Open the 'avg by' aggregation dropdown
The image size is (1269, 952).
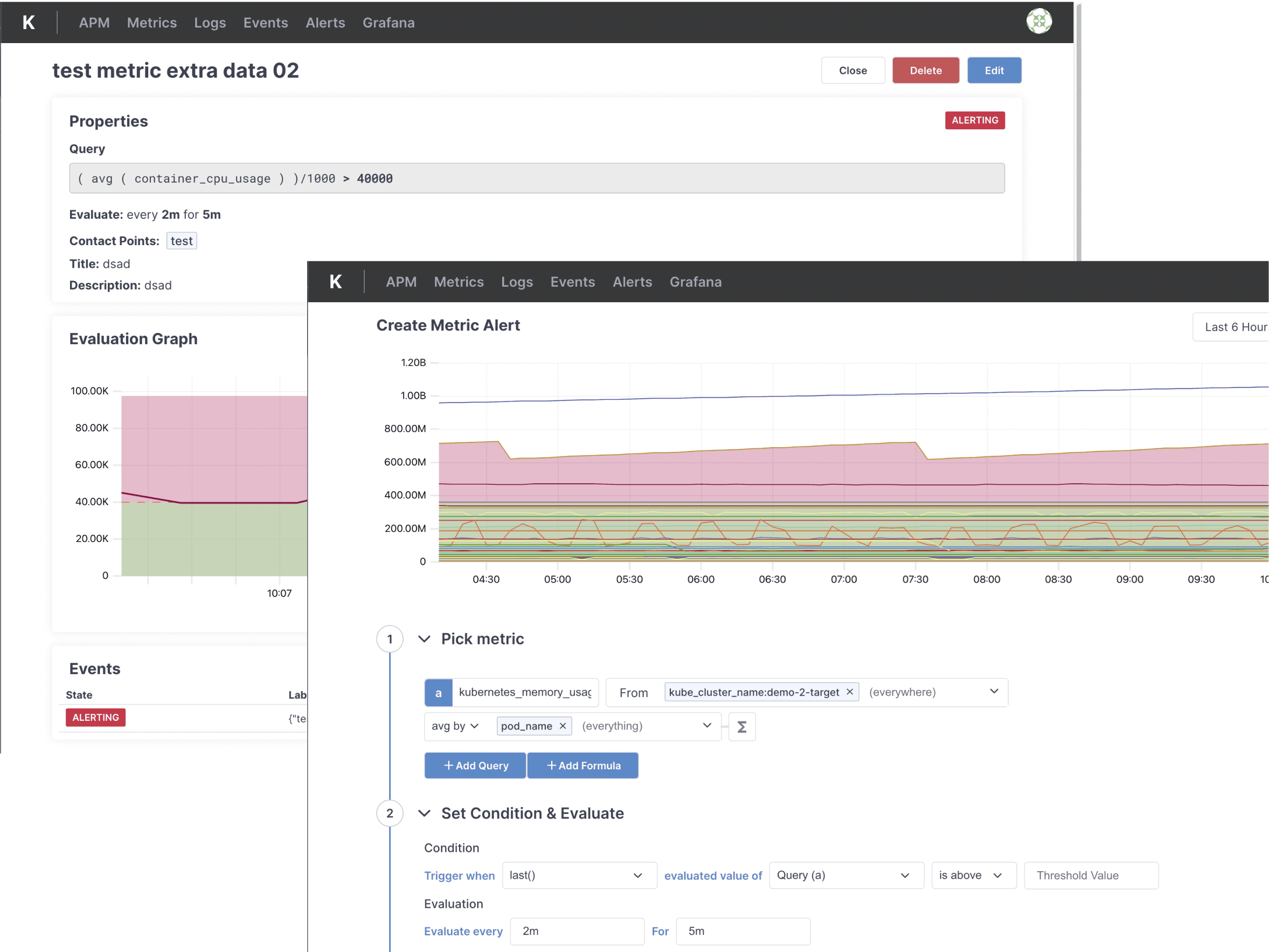pyautogui.click(x=455, y=726)
